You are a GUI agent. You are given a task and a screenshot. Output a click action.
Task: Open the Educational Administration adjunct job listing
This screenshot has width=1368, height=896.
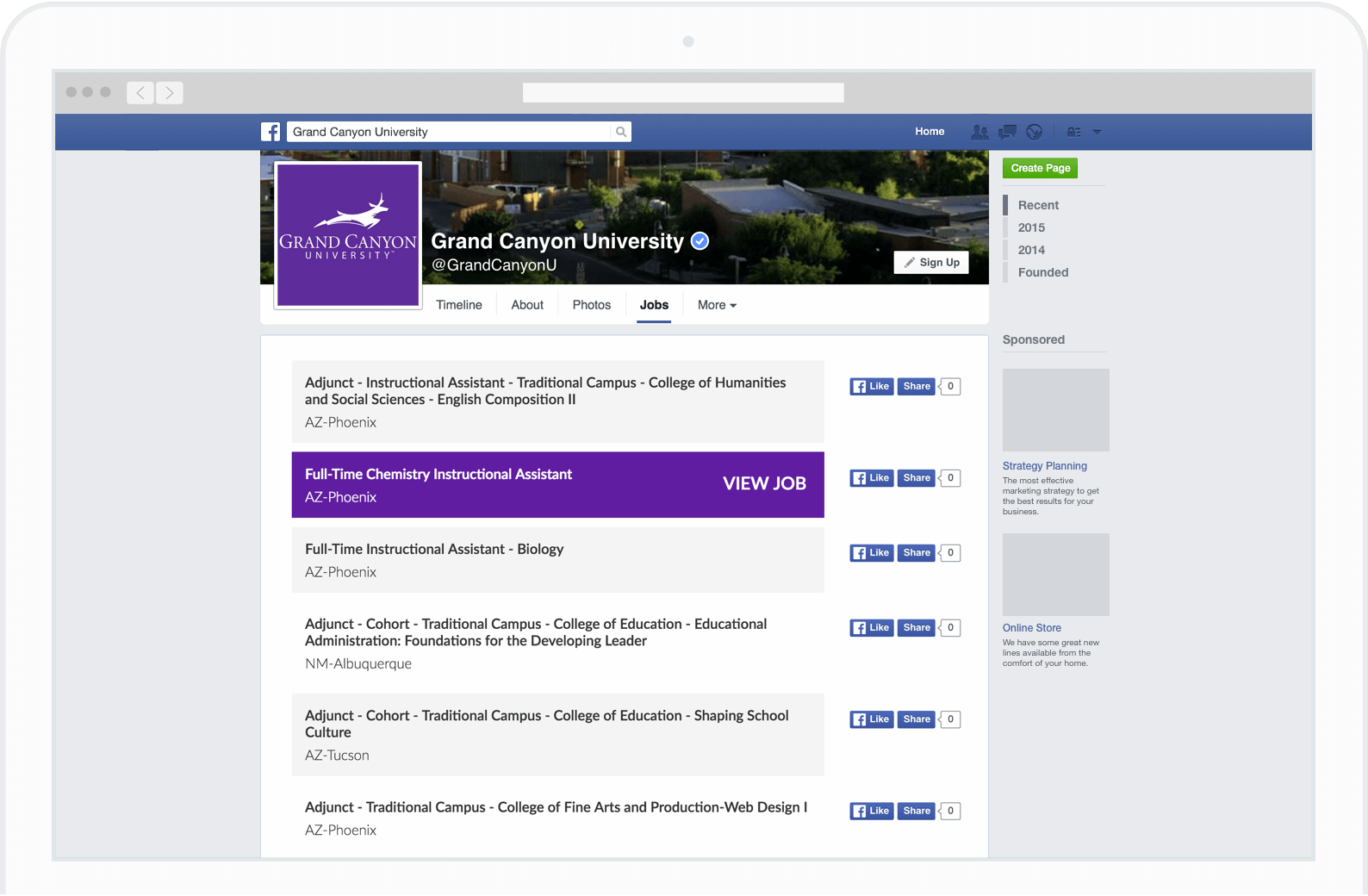point(557,643)
